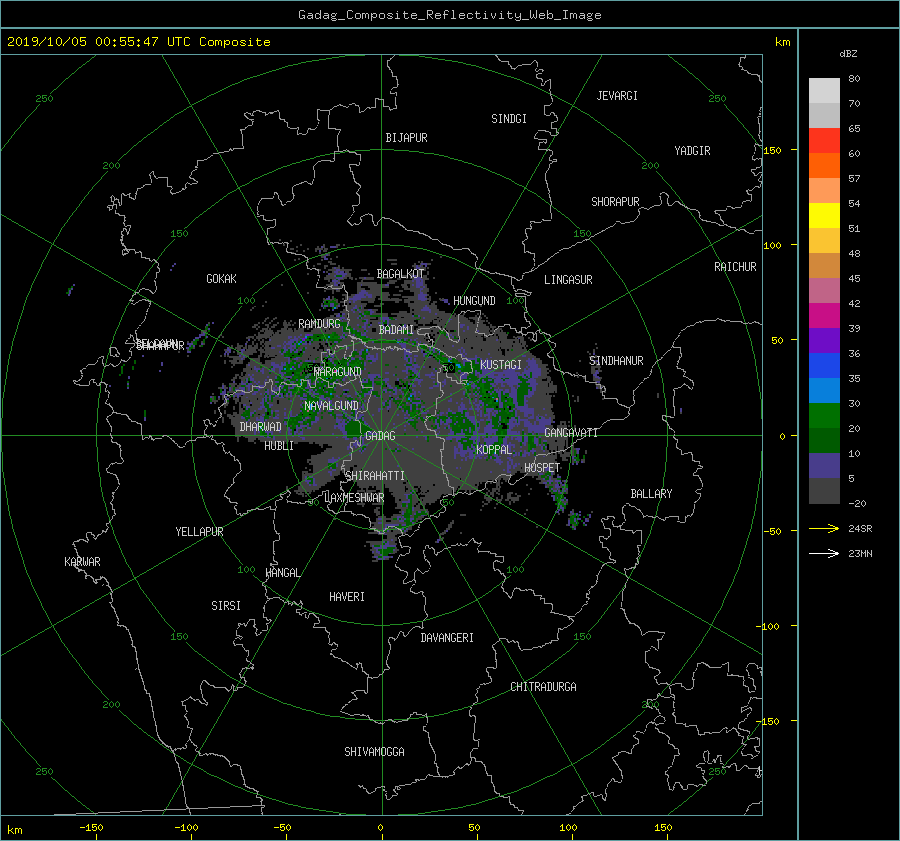Click the DAVANGERI city label
Screen dimensions: 900x841
(447, 638)
